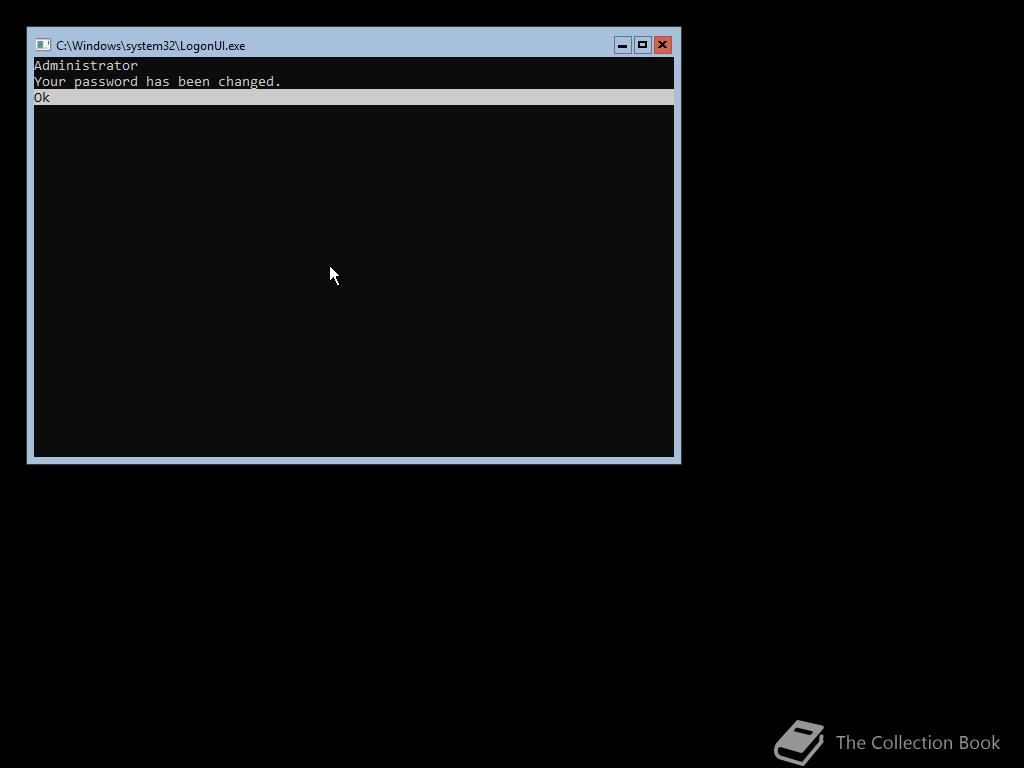Maximize the LogonUI.exe window
Screen dimensions: 1024x768
pyautogui.click(x=643, y=45)
